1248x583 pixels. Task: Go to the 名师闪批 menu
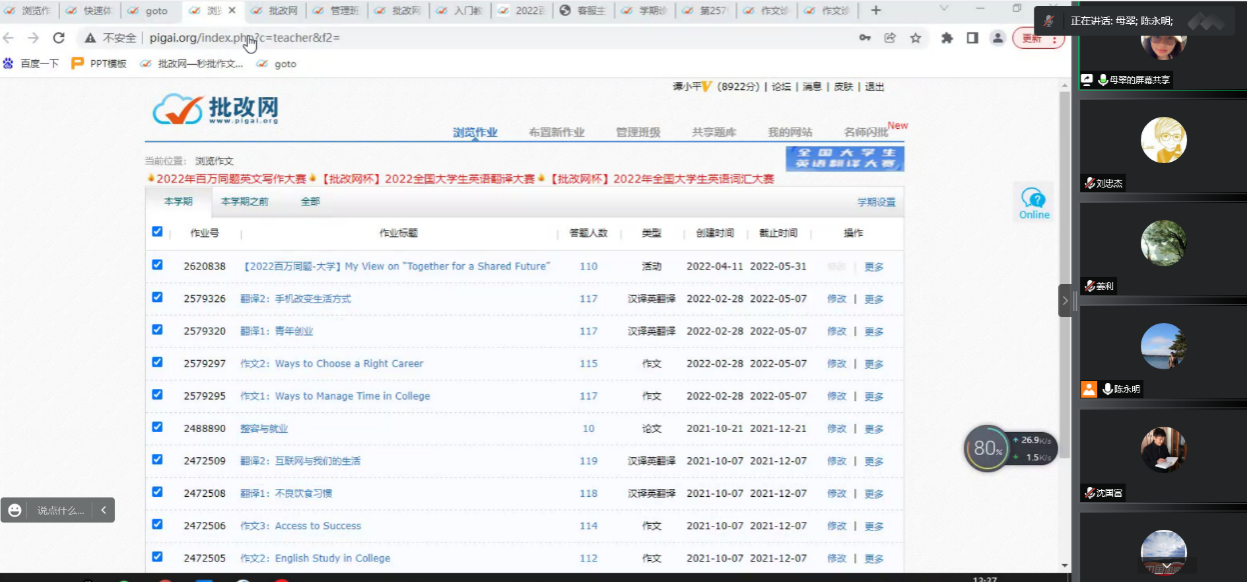[866, 132]
